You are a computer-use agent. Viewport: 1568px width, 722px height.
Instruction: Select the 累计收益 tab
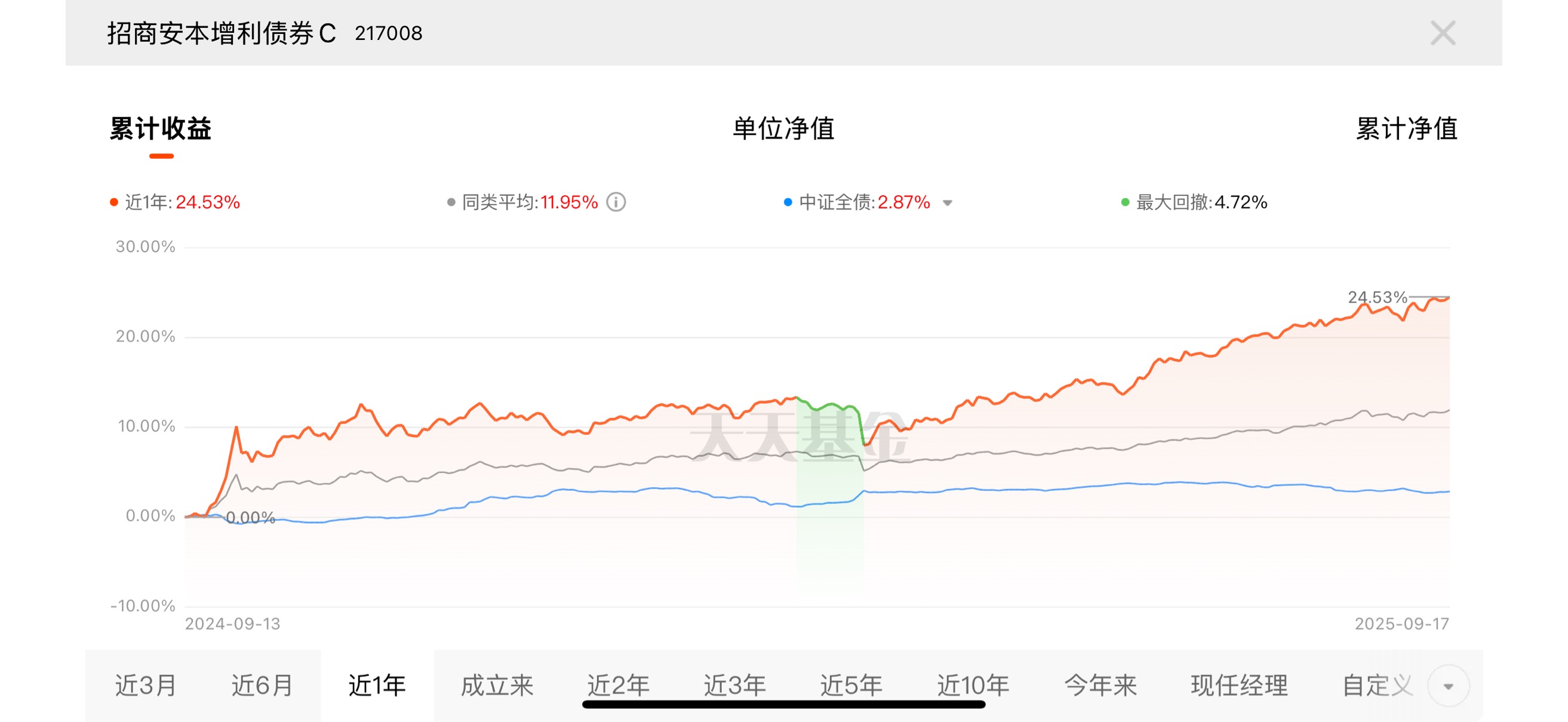pyautogui.click(x=161, y=128)
